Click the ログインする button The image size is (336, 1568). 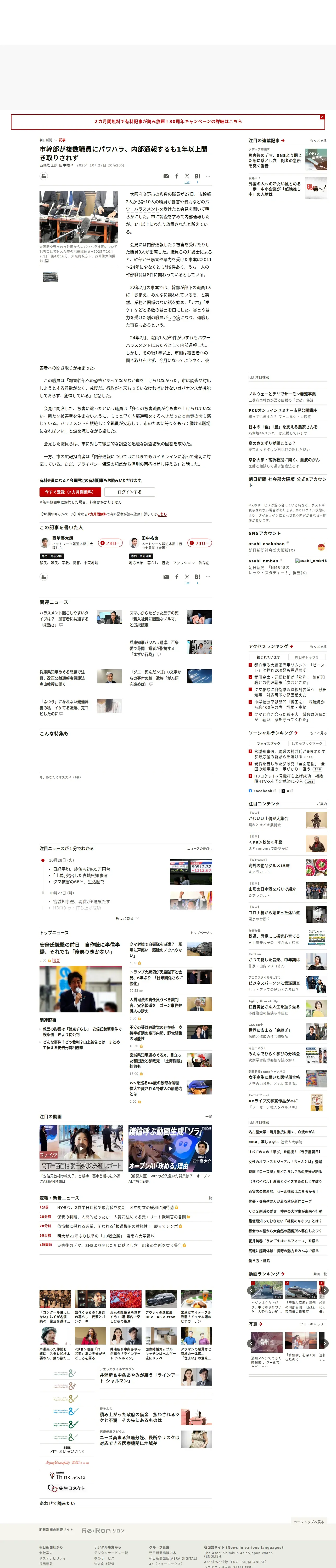[x=129, y=492]
